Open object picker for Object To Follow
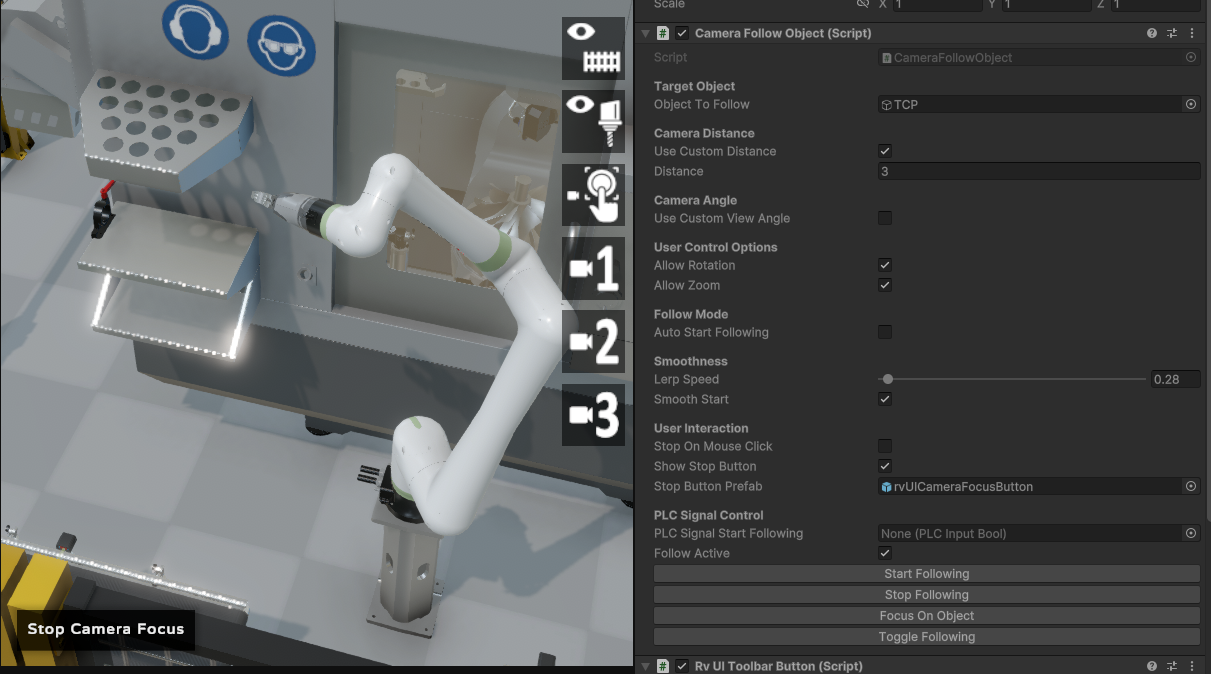The width and height of the screenshot is (1211, 674). (1191, 104)
